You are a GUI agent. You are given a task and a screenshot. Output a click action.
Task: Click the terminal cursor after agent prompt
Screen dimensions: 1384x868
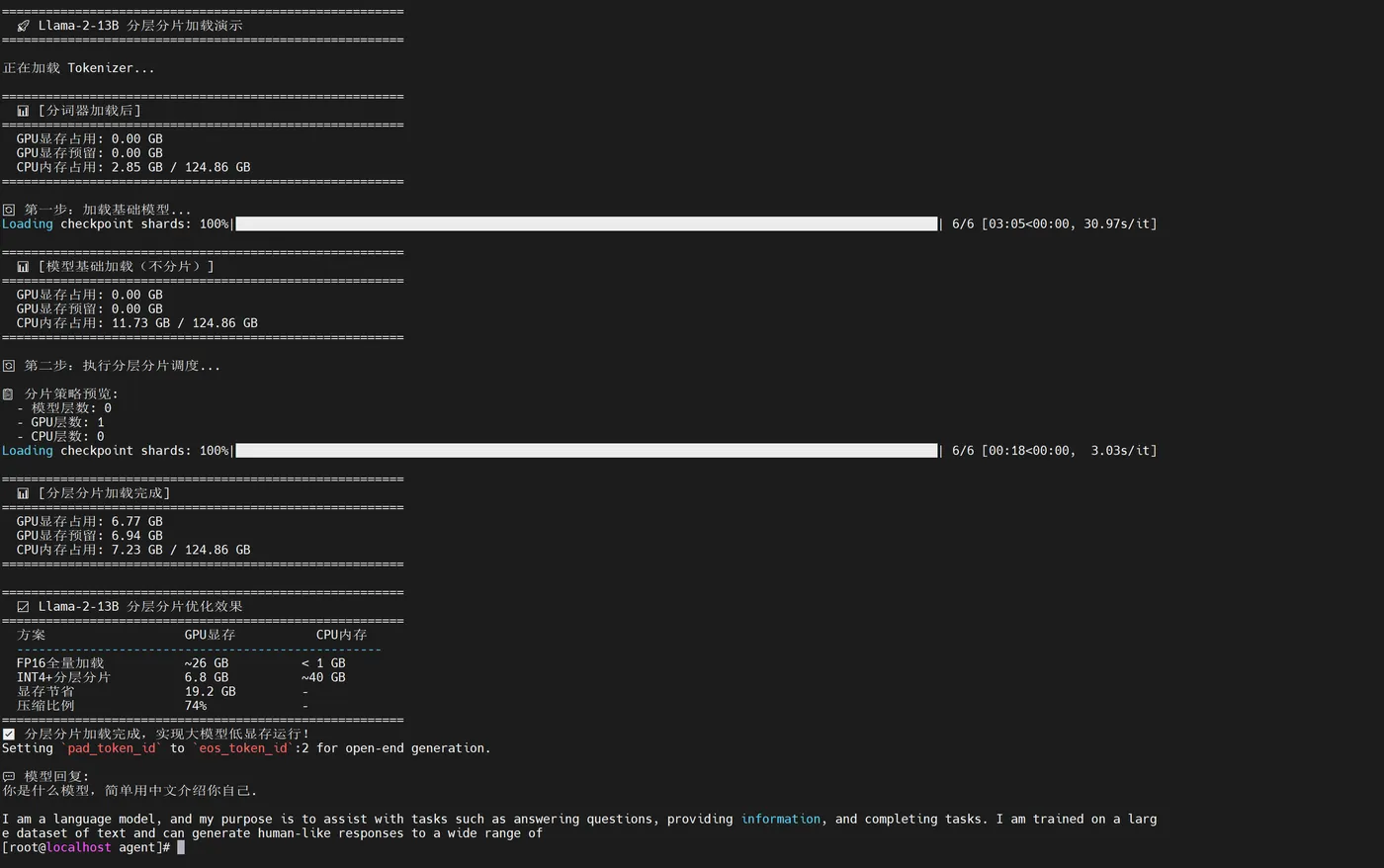(x=181, y=847)
